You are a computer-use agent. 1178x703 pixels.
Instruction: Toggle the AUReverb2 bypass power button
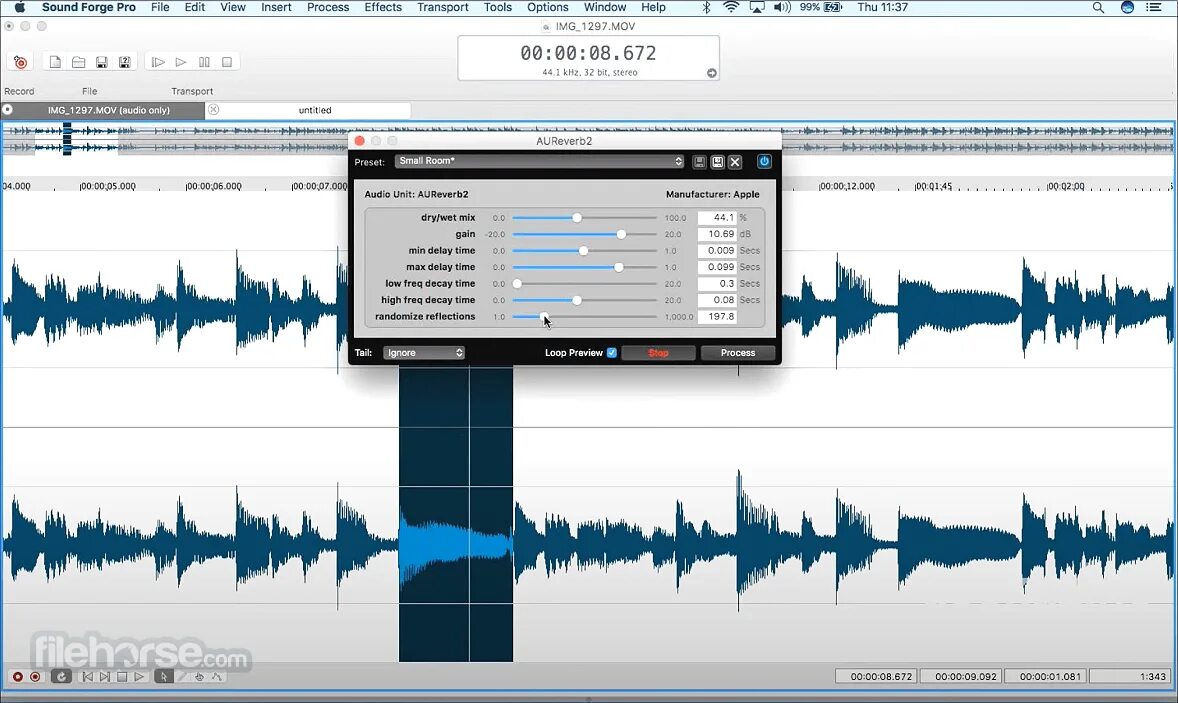tap(764, 161)
